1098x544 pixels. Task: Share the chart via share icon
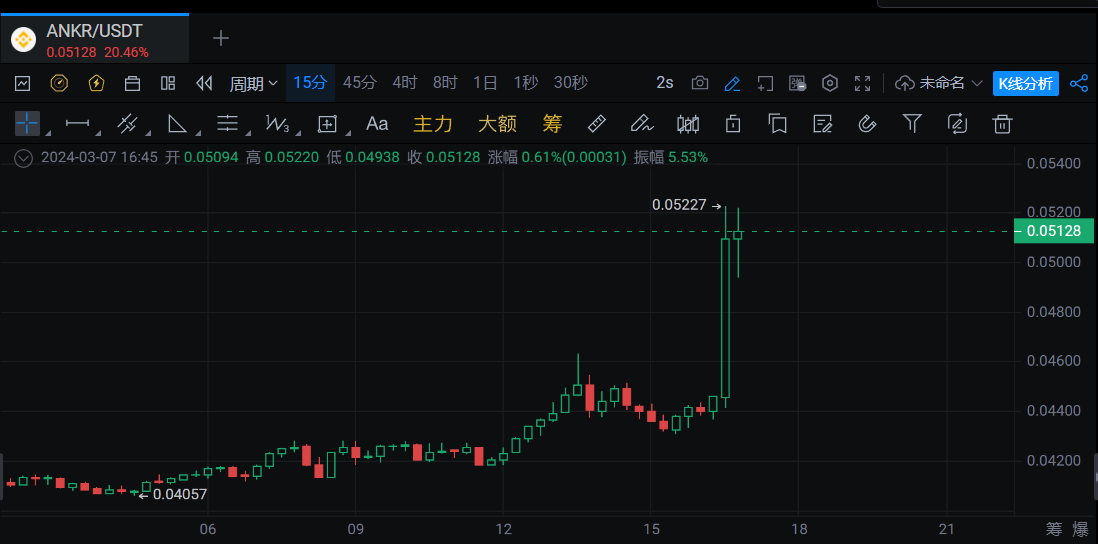coord(1079,83)
